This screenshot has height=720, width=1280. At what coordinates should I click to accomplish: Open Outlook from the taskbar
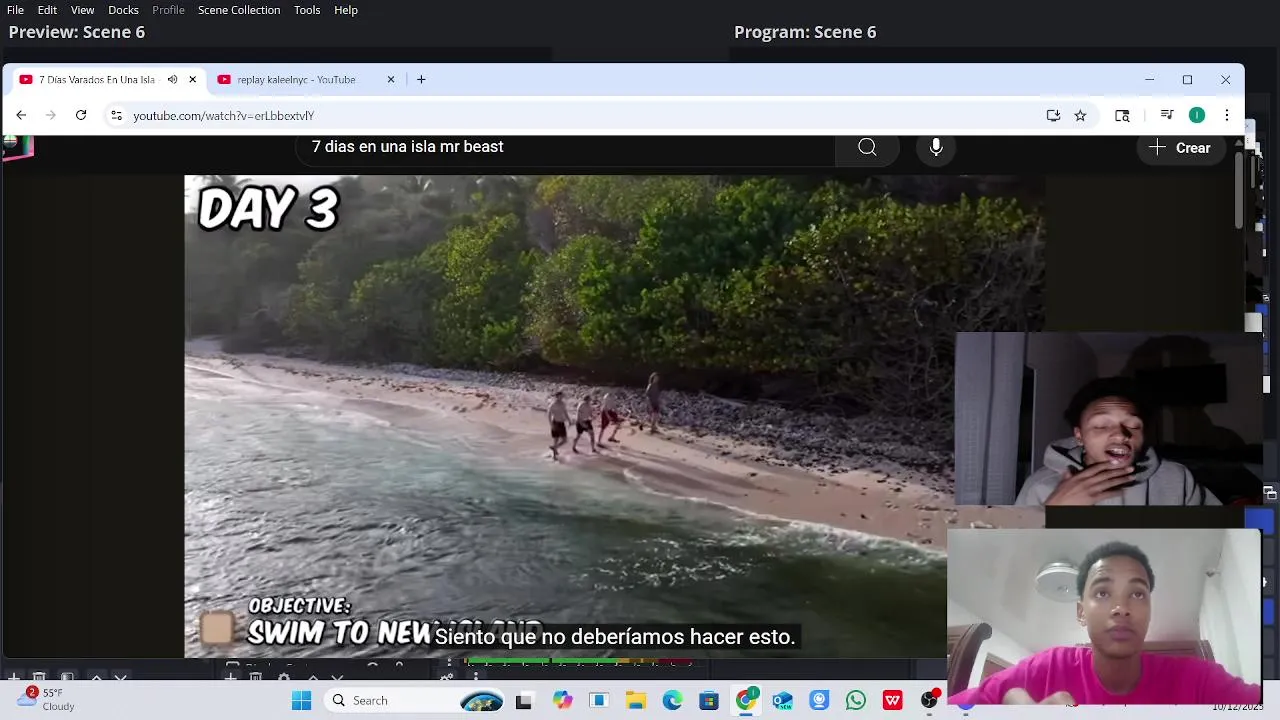[x=782, y=700]
